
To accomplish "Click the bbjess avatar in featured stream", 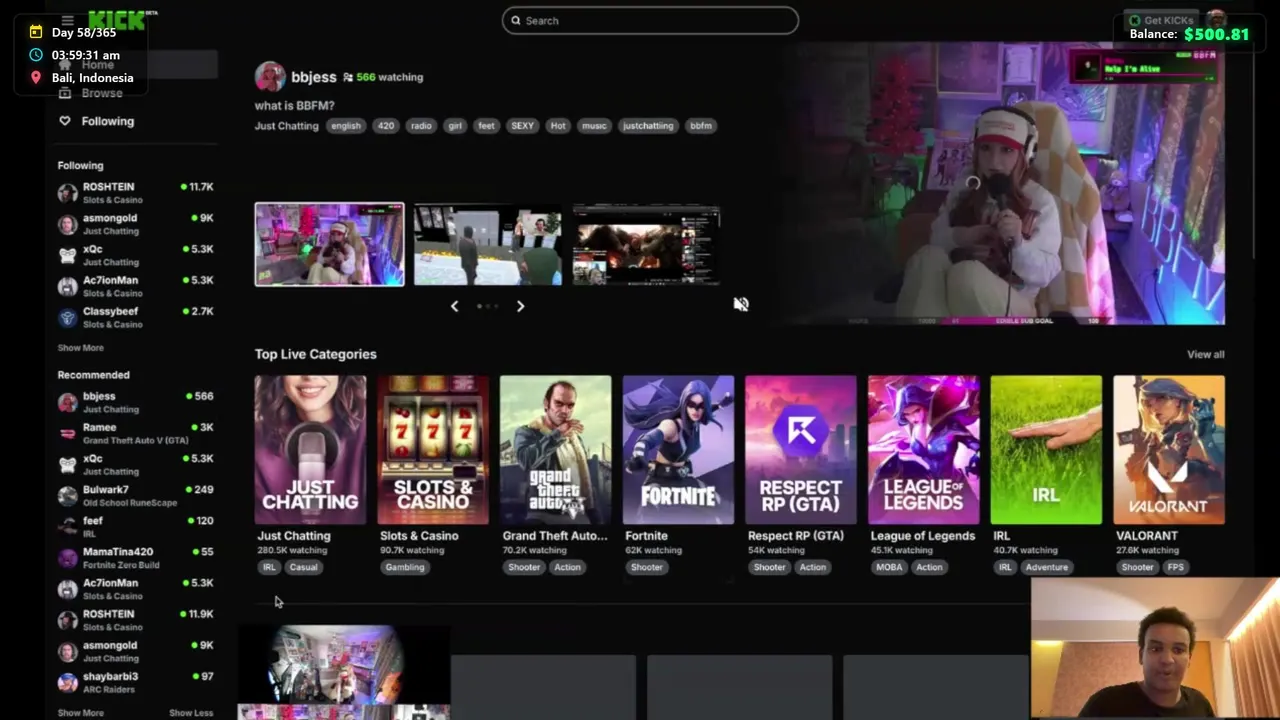I will click(270, 77).
